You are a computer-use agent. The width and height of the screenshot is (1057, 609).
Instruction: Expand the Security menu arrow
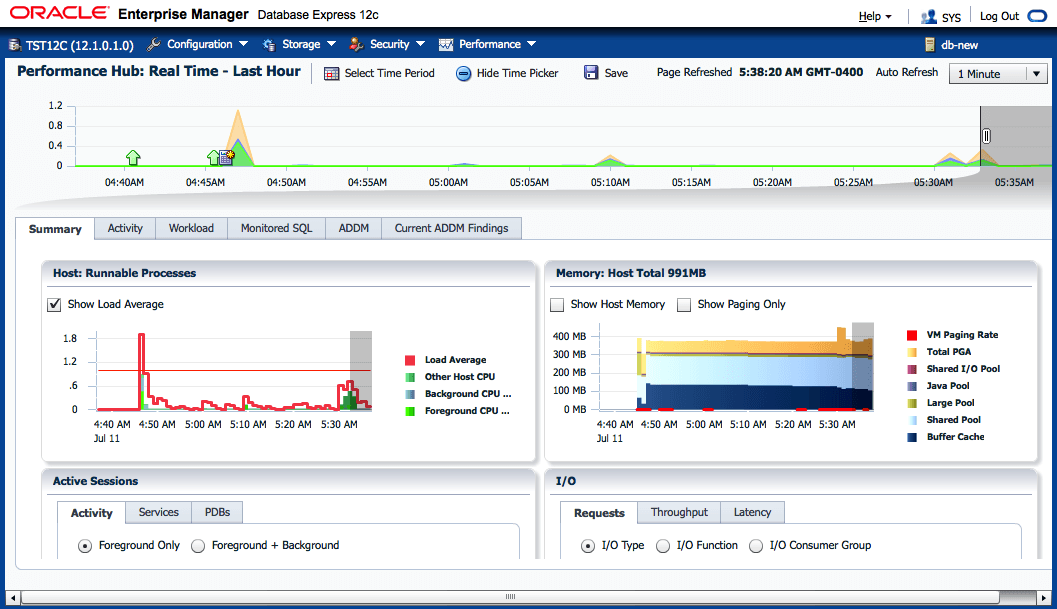tap(421, 44)
